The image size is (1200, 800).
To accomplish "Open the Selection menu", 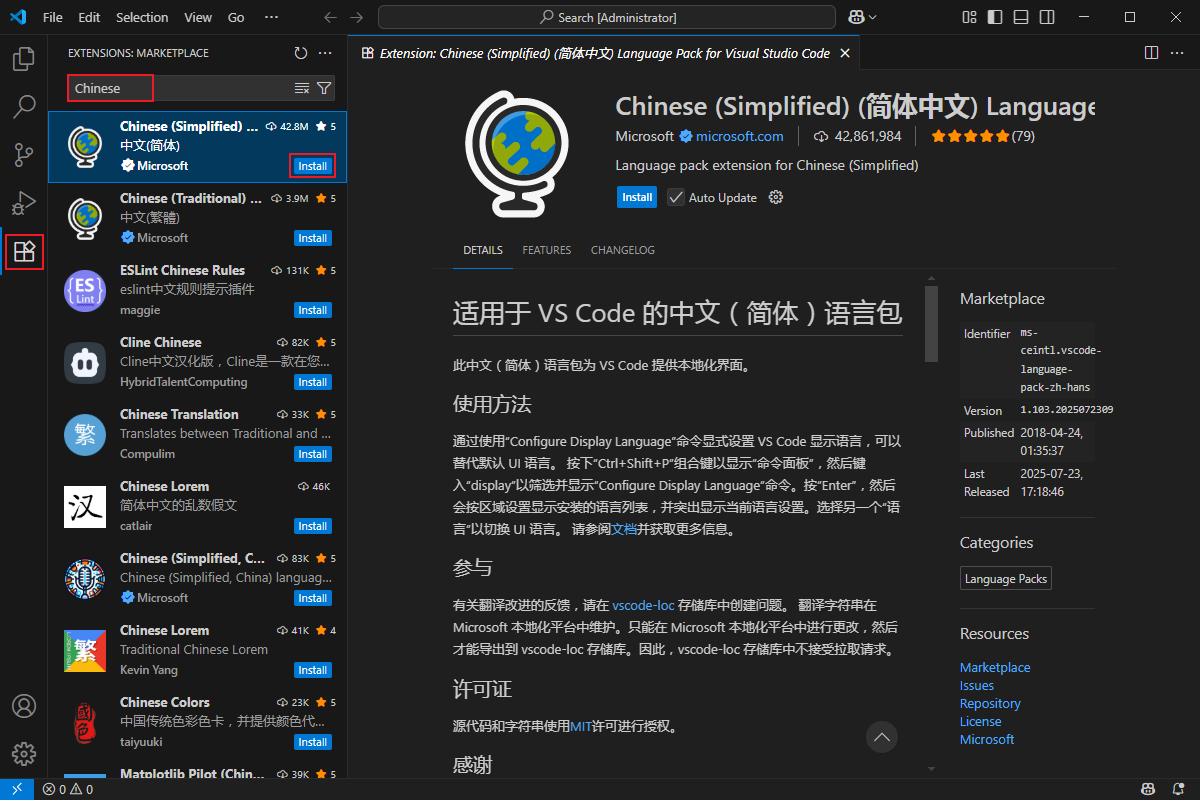I will point(142,17).
